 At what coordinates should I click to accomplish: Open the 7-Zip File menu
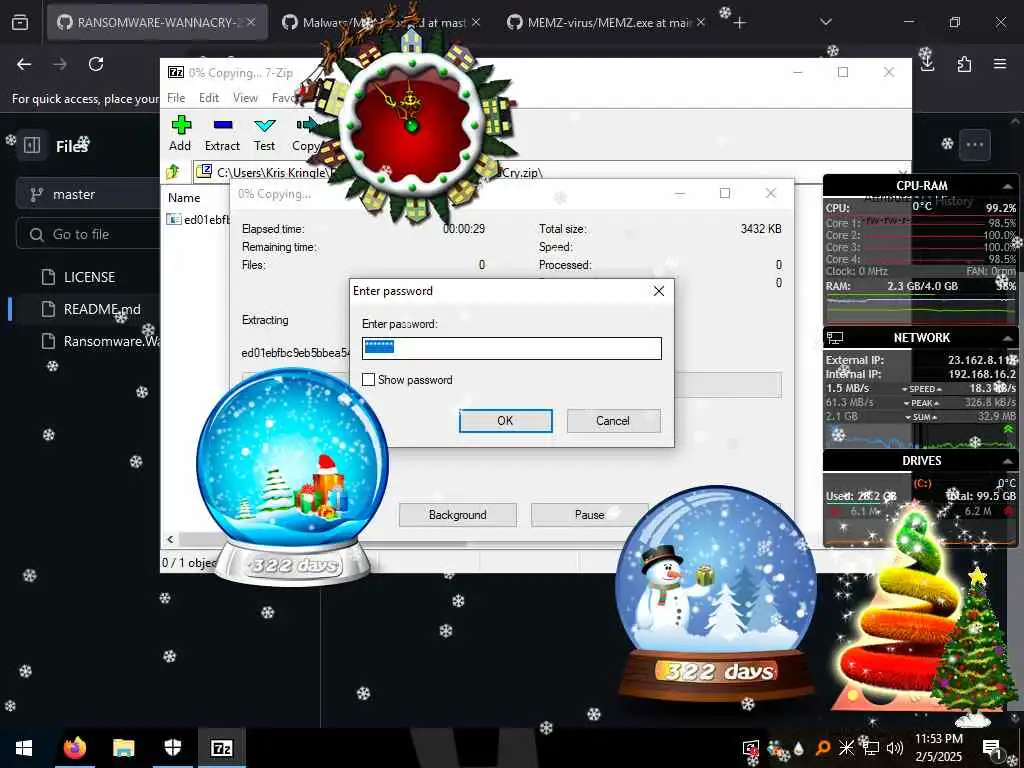tap(176, 97)
